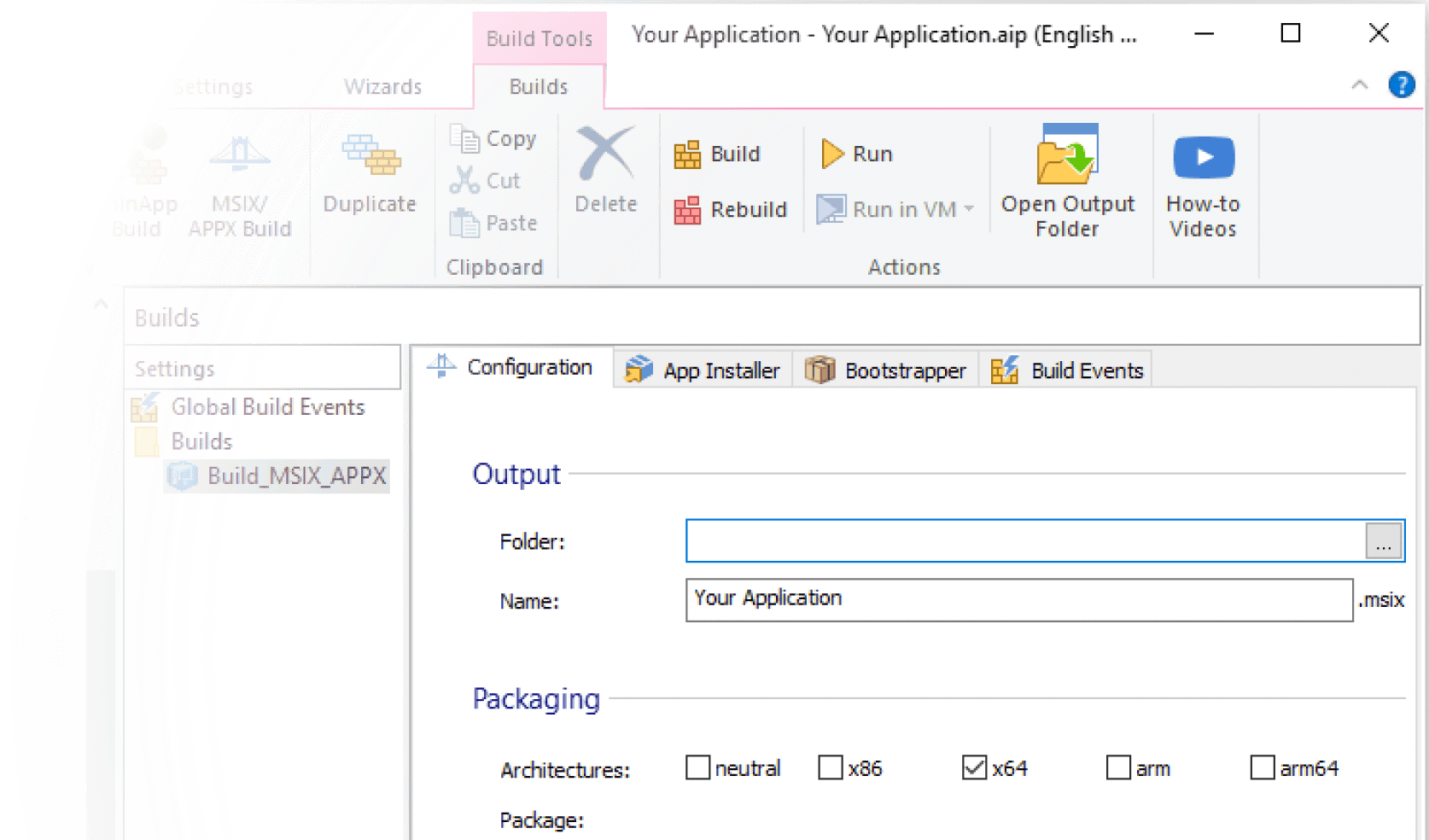Enable the arm architecture checkbox
The image size is (1429, 840).
(1118, 767)
